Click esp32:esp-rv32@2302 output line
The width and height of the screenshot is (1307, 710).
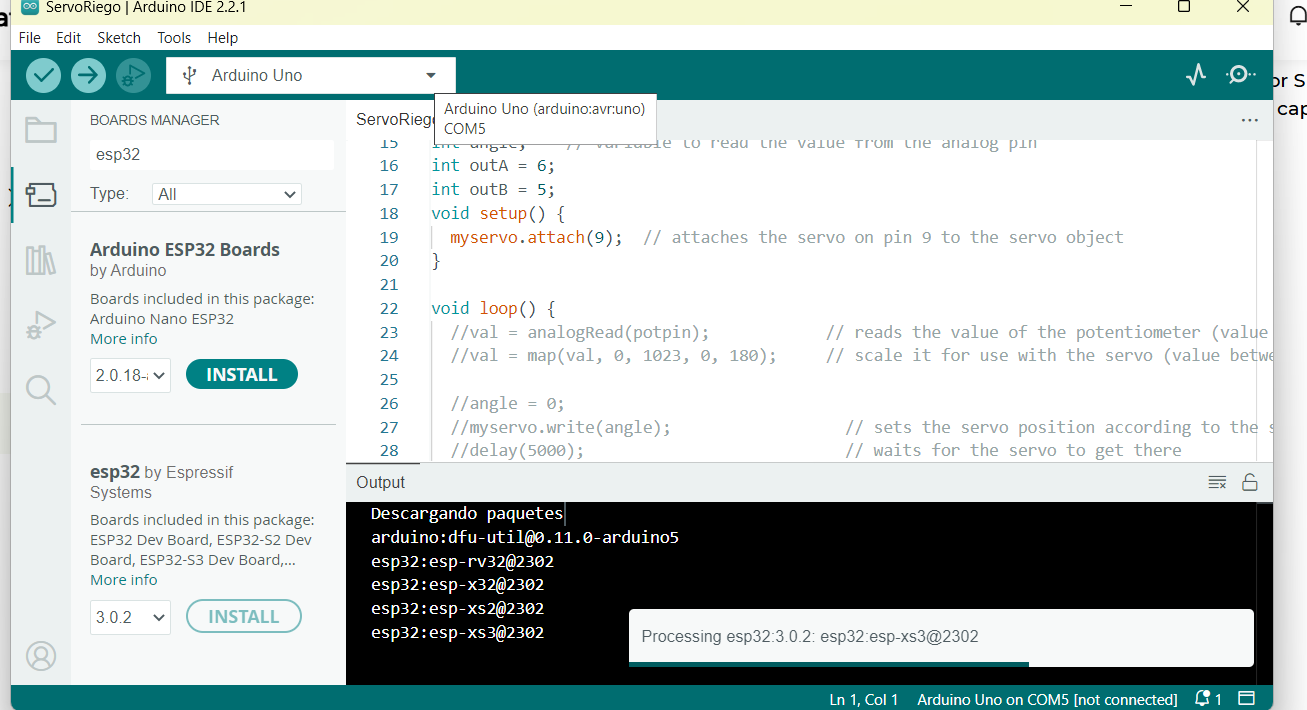[x=462, y=562]
